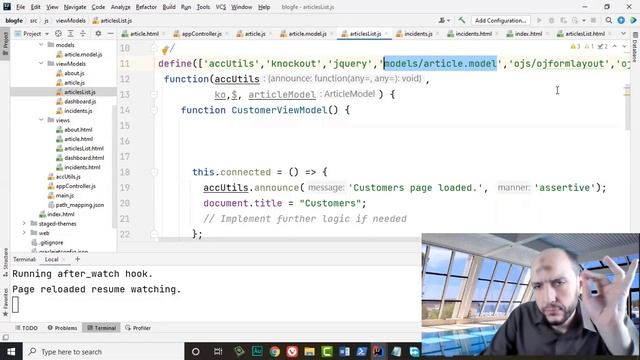The width and height of the screenshot is (640, 360).
Task: Click the Cortana circle icon
Action: click(196, 351)
